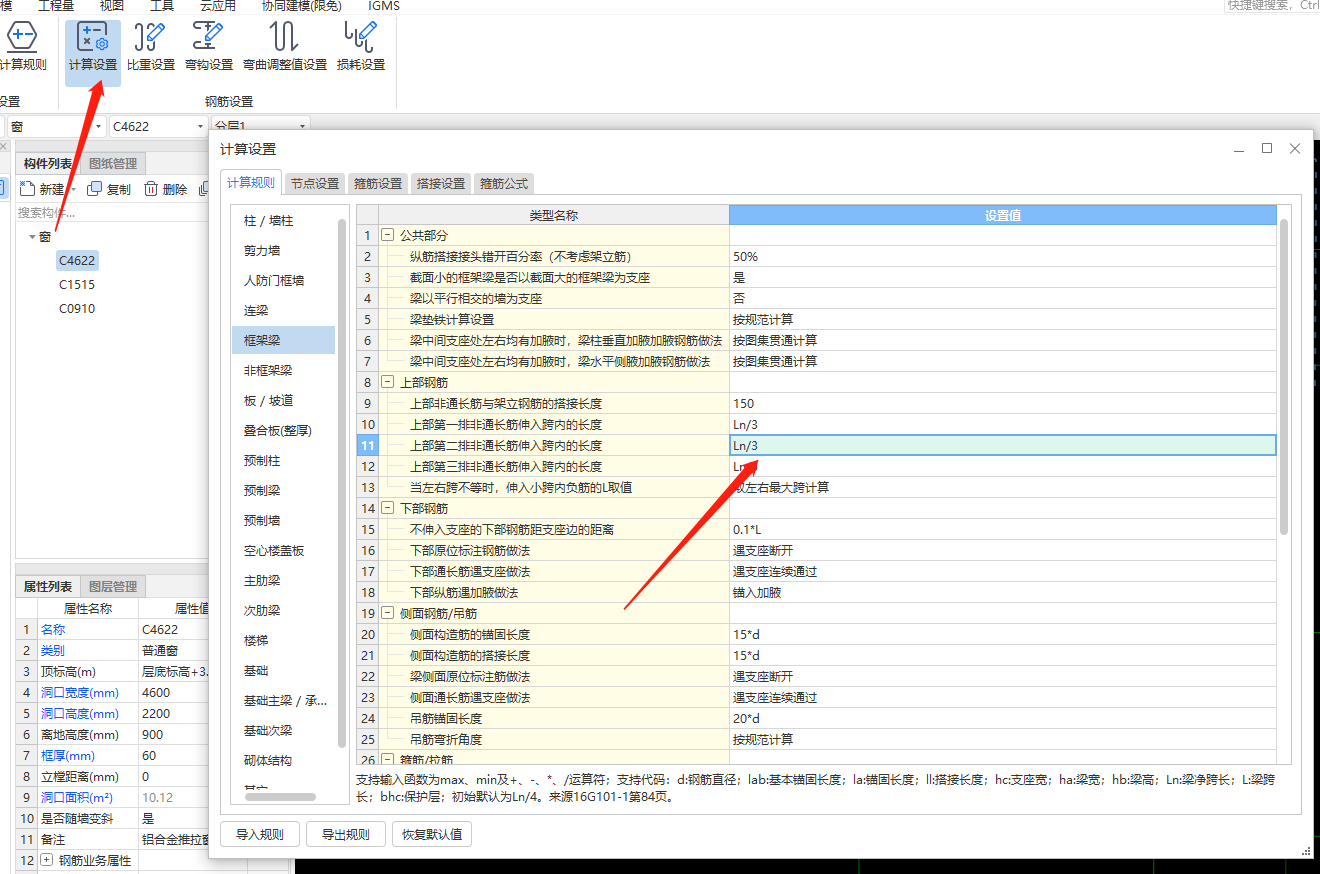
Task: Click the 50% value in row 2
Action: (1003, 256)
